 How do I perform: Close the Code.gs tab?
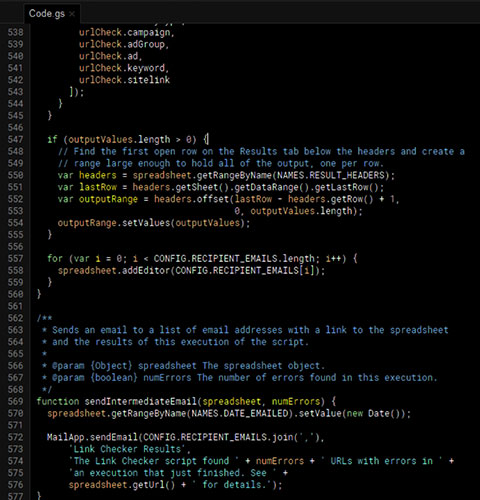click(72, 14)
